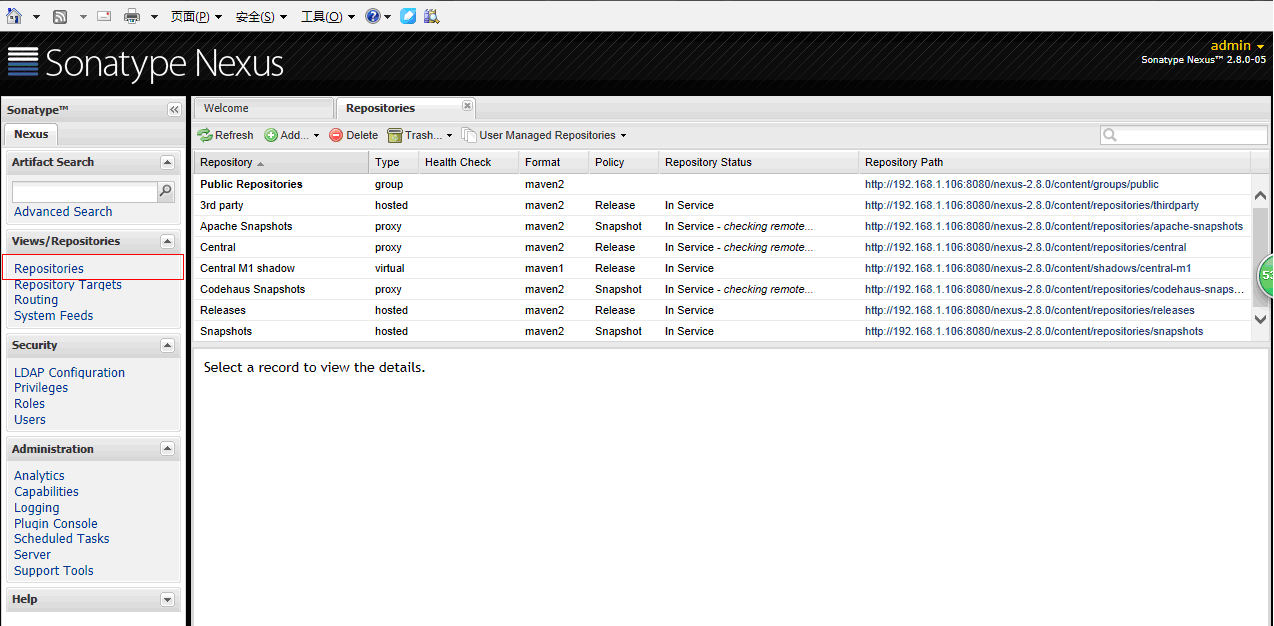The height and width of the screenshot is (626, 1274).
Task: Click the Sonatype Nexus logo
Action: point(146,63)
